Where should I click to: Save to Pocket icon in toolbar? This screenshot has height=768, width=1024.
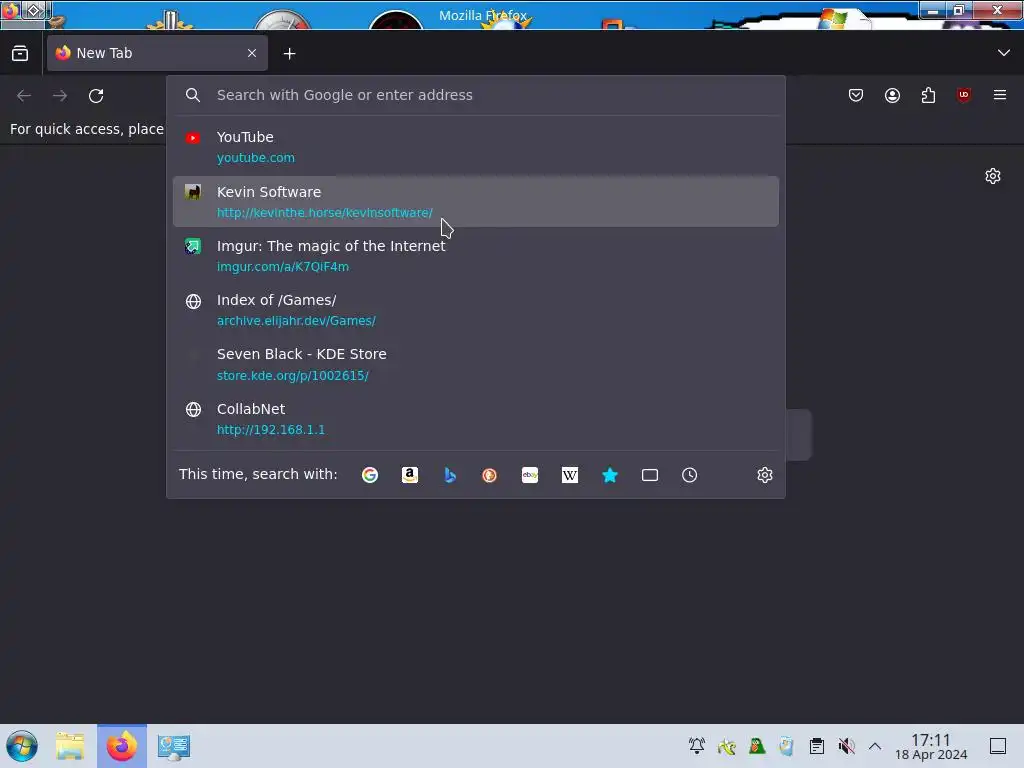click(856, 95)
